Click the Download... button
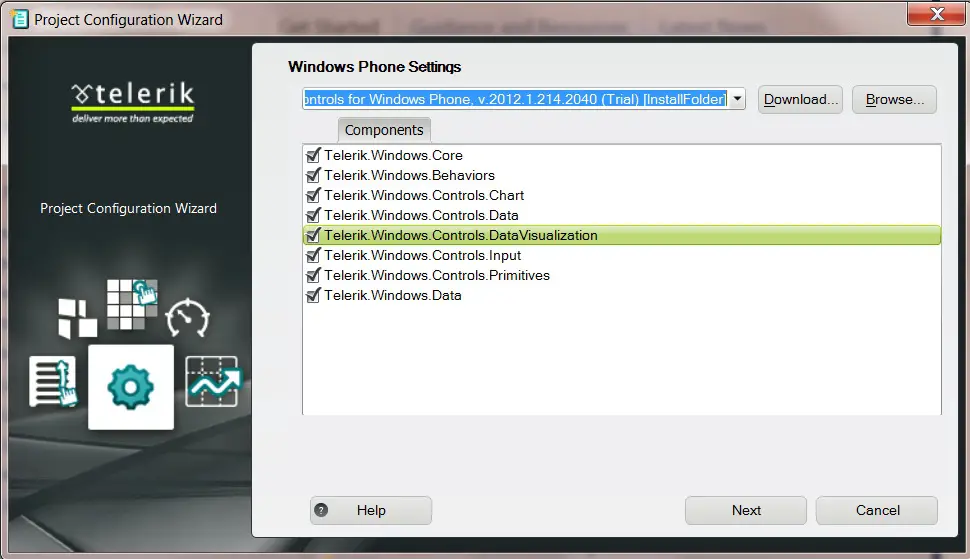Viewport: 970px width, 559px height. point(800,100)
